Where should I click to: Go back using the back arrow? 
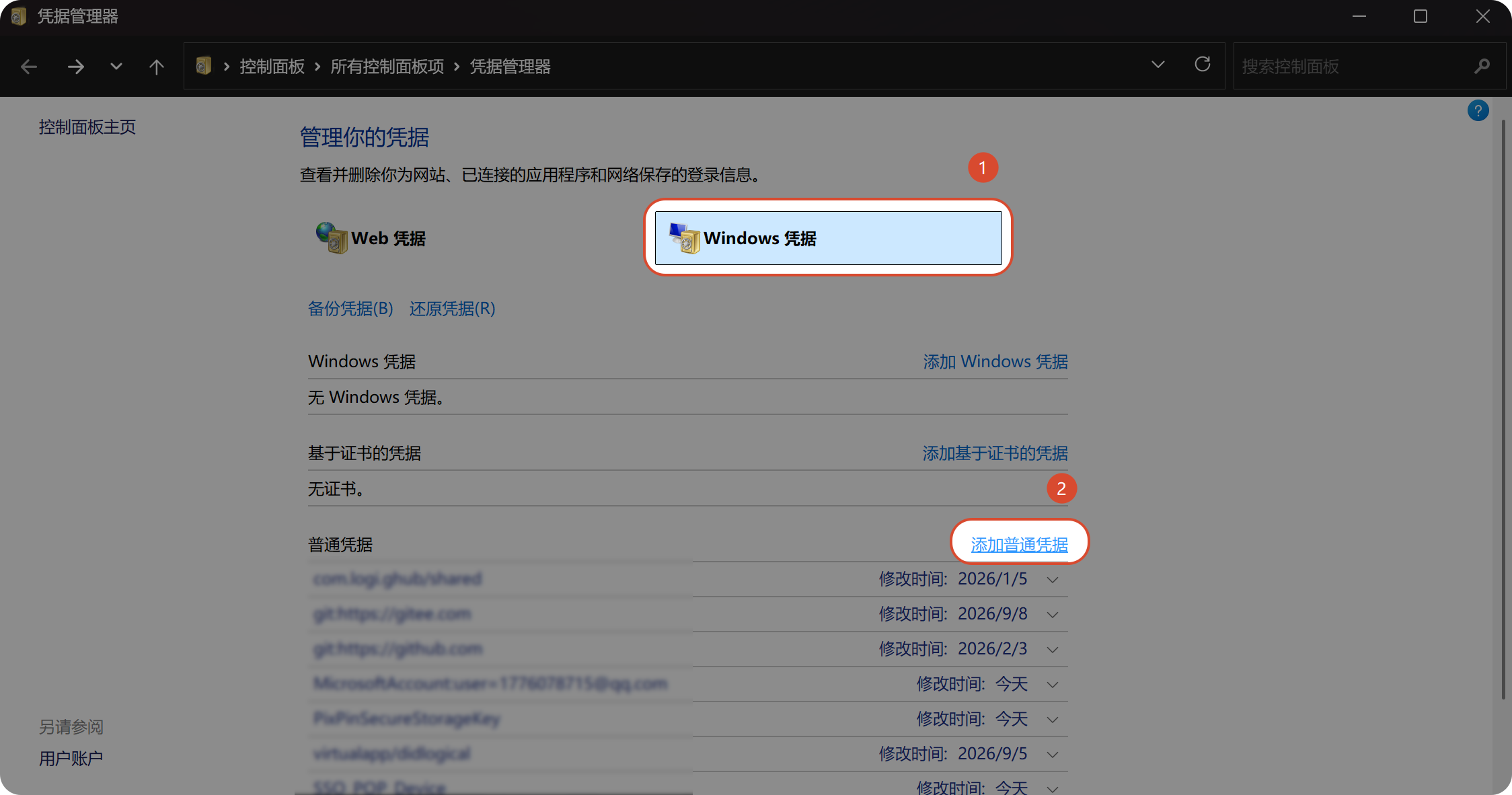click(x=29, y=67)
